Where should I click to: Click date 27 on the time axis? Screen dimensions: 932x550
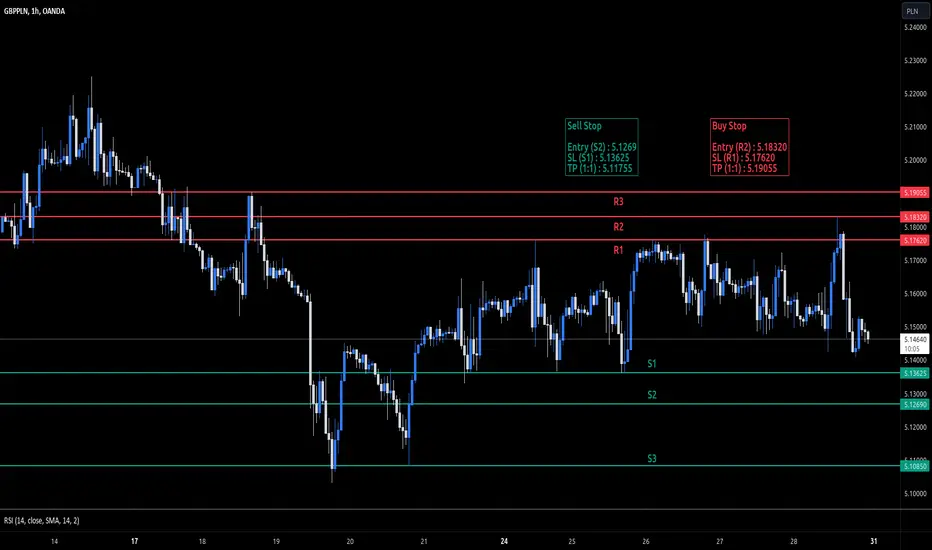[719, 541]
